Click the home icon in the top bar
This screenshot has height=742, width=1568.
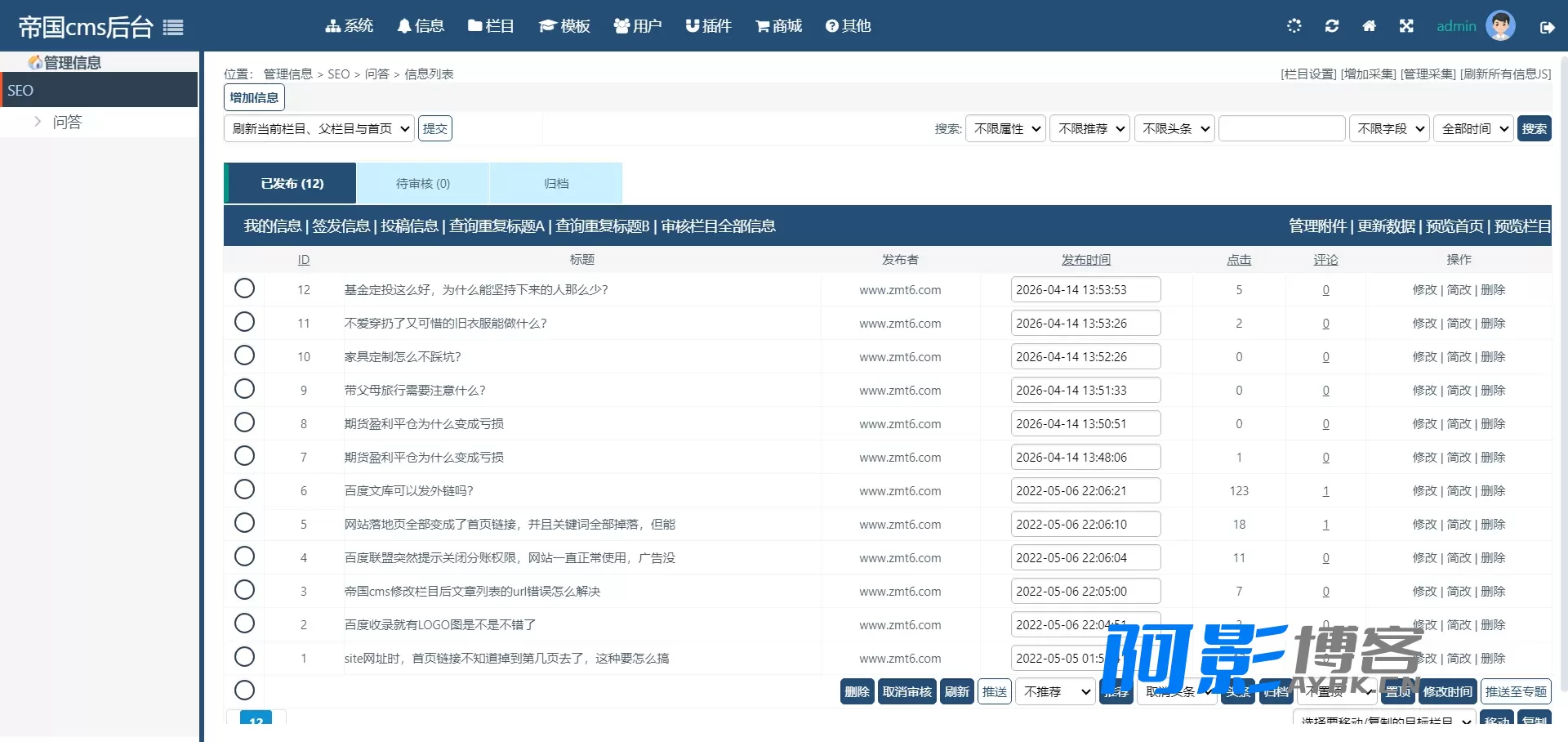[x=1370, y=26]
